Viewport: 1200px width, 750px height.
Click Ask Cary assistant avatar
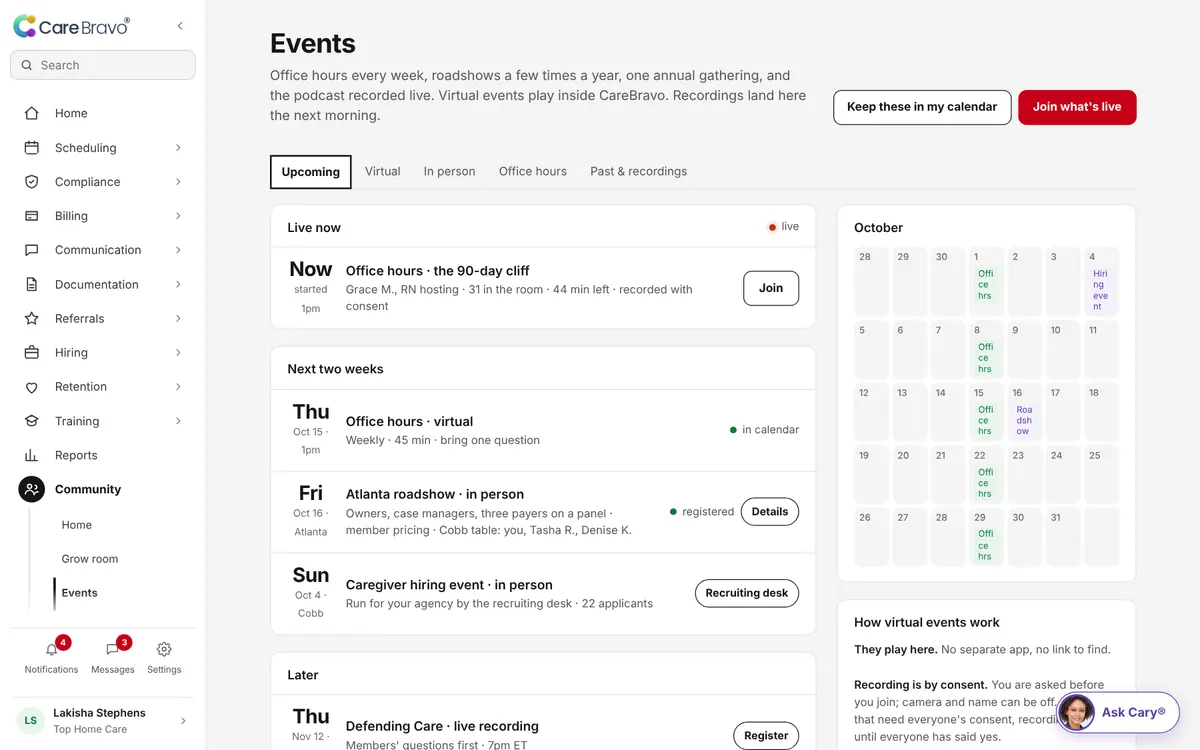[1077, 713]
